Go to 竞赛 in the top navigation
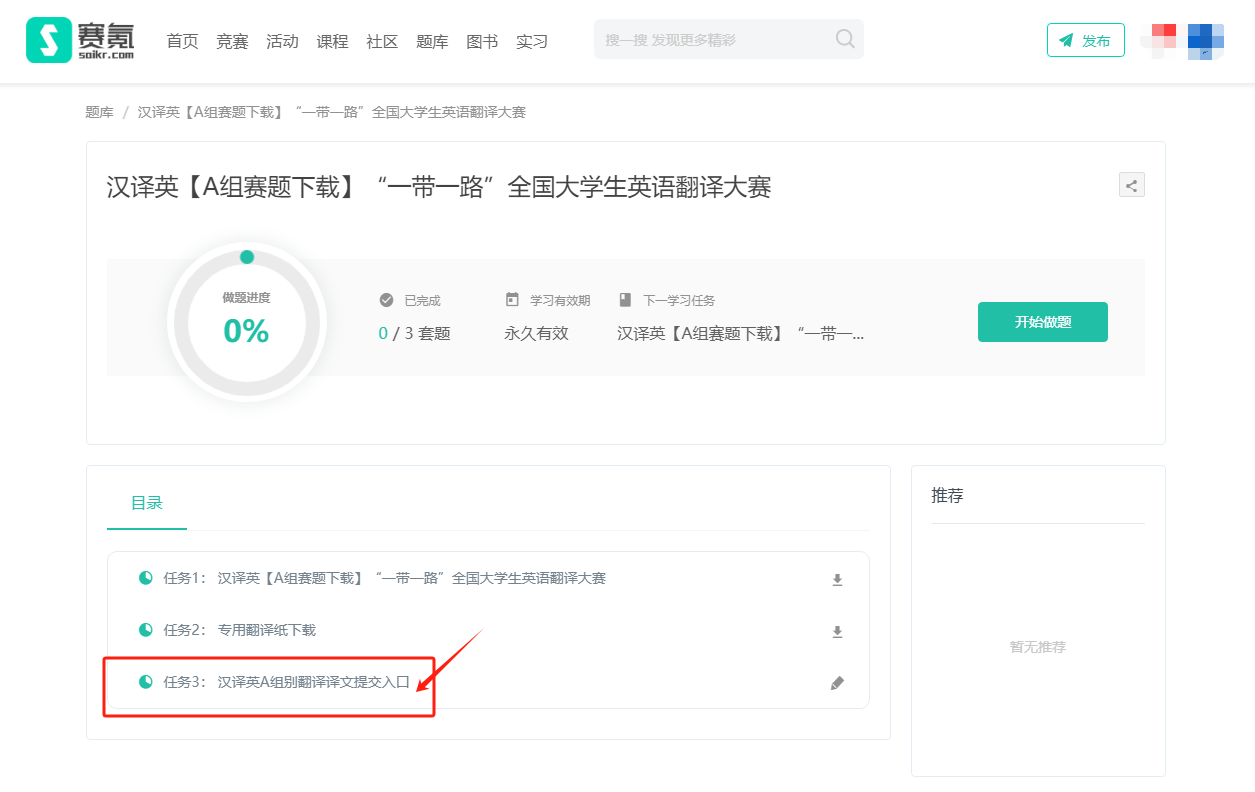The height and width of the screenshot is (792, 1255). (x=232, y=41)
